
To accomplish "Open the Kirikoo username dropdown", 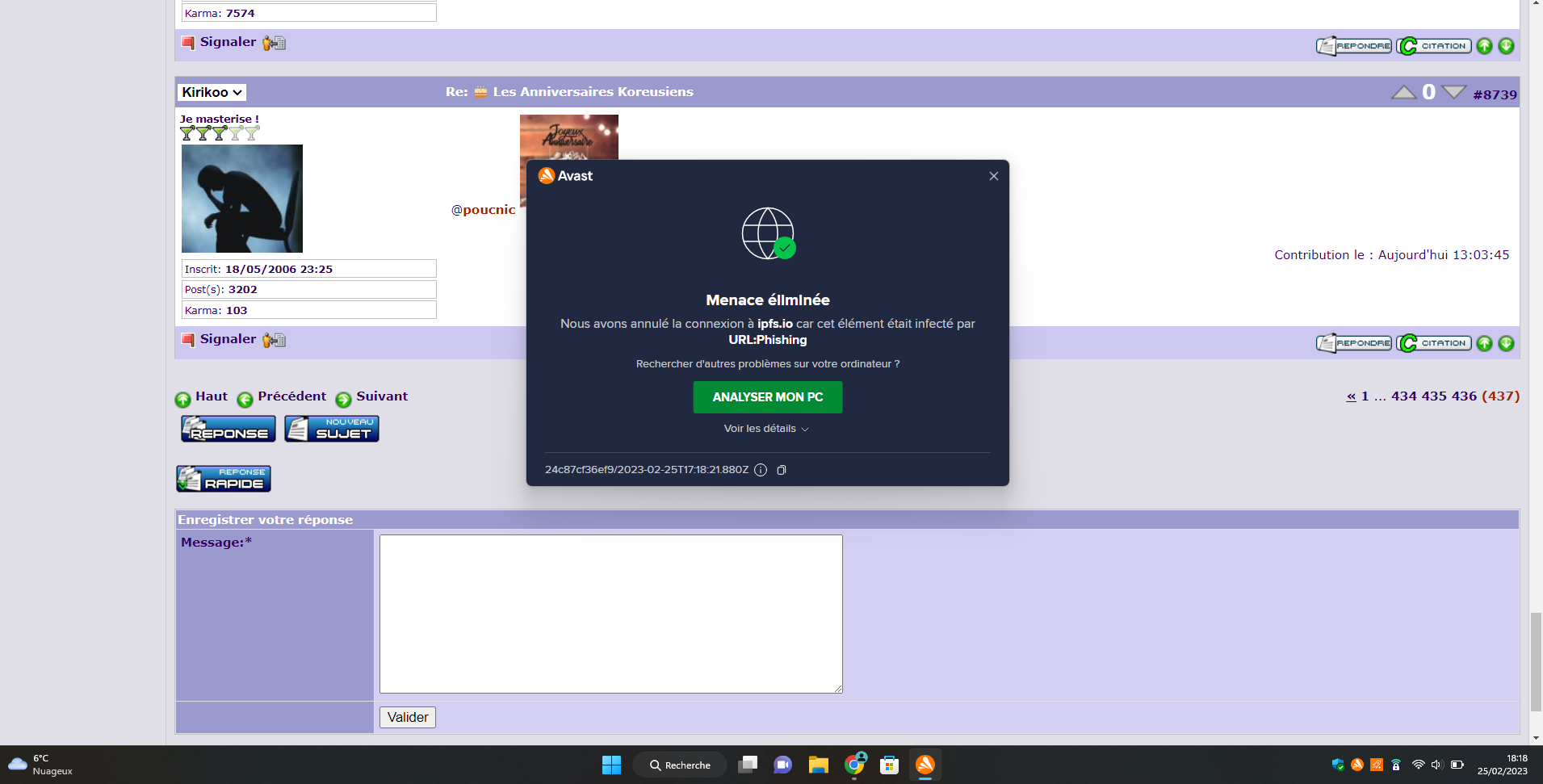I will 212,93.
